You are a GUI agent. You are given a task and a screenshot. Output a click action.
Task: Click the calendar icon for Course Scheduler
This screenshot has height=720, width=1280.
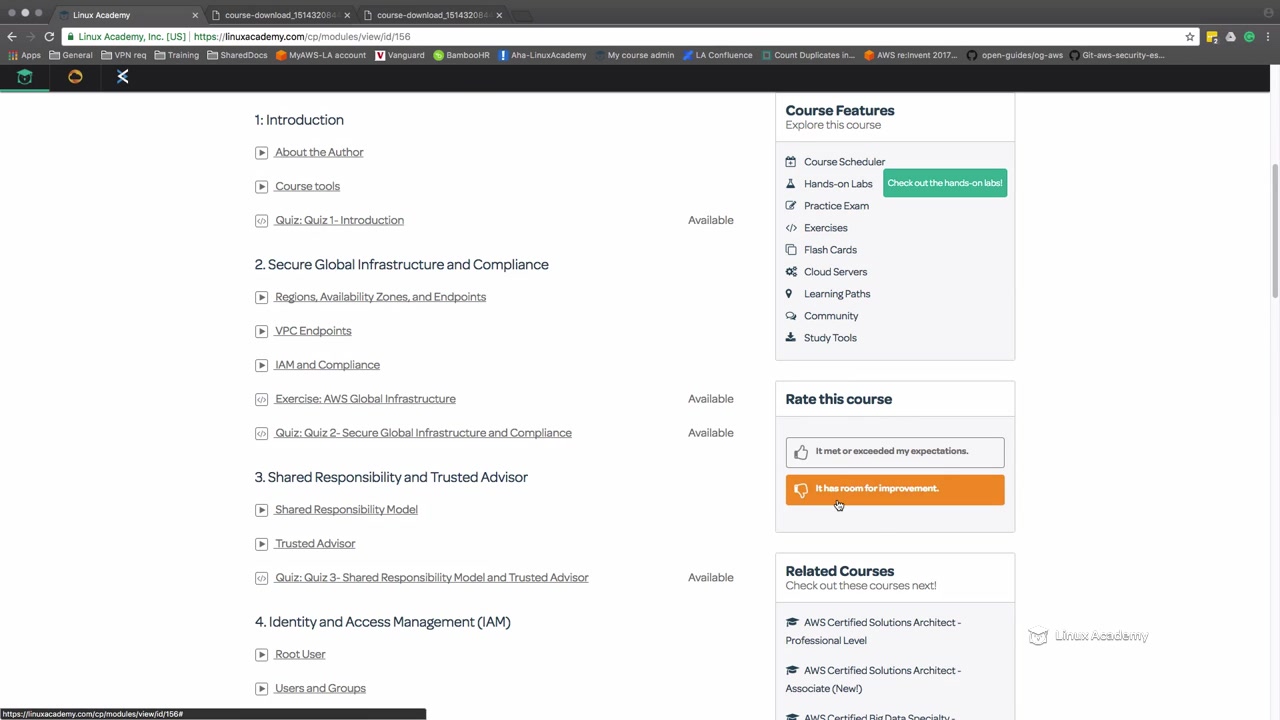pos(791,162)
